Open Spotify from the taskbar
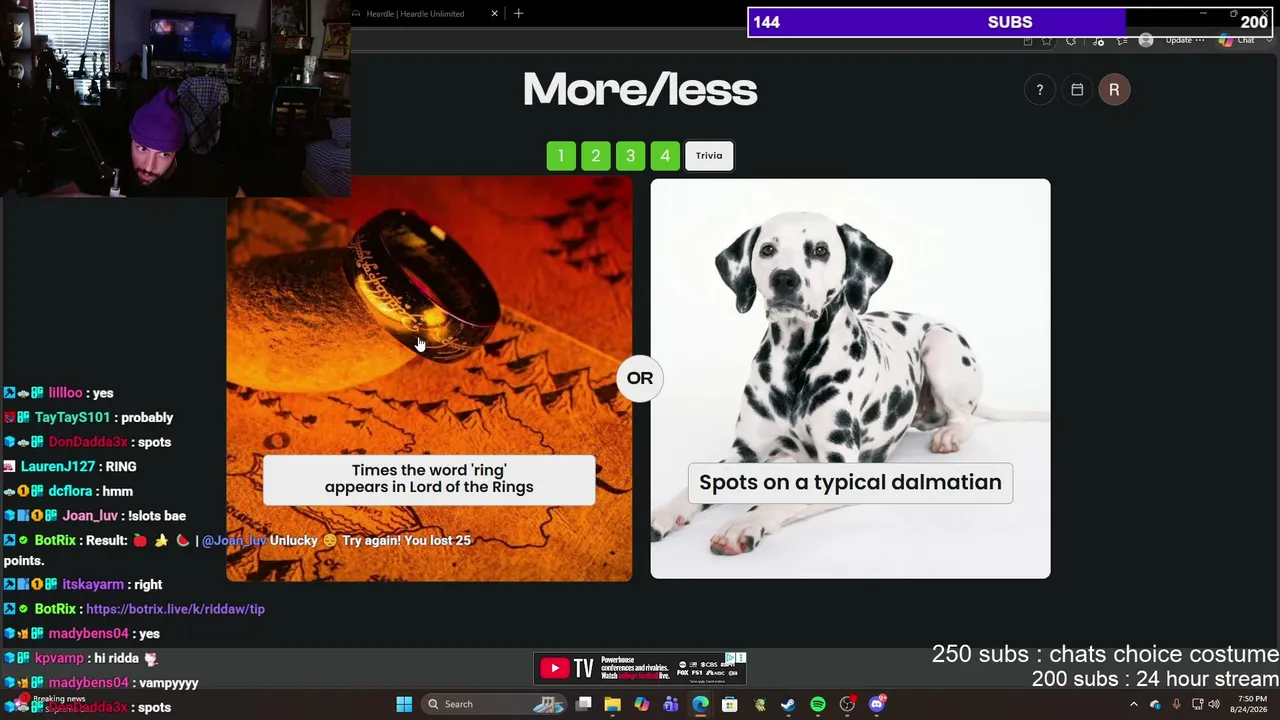 pyautogui.click(x=818, y=704)
